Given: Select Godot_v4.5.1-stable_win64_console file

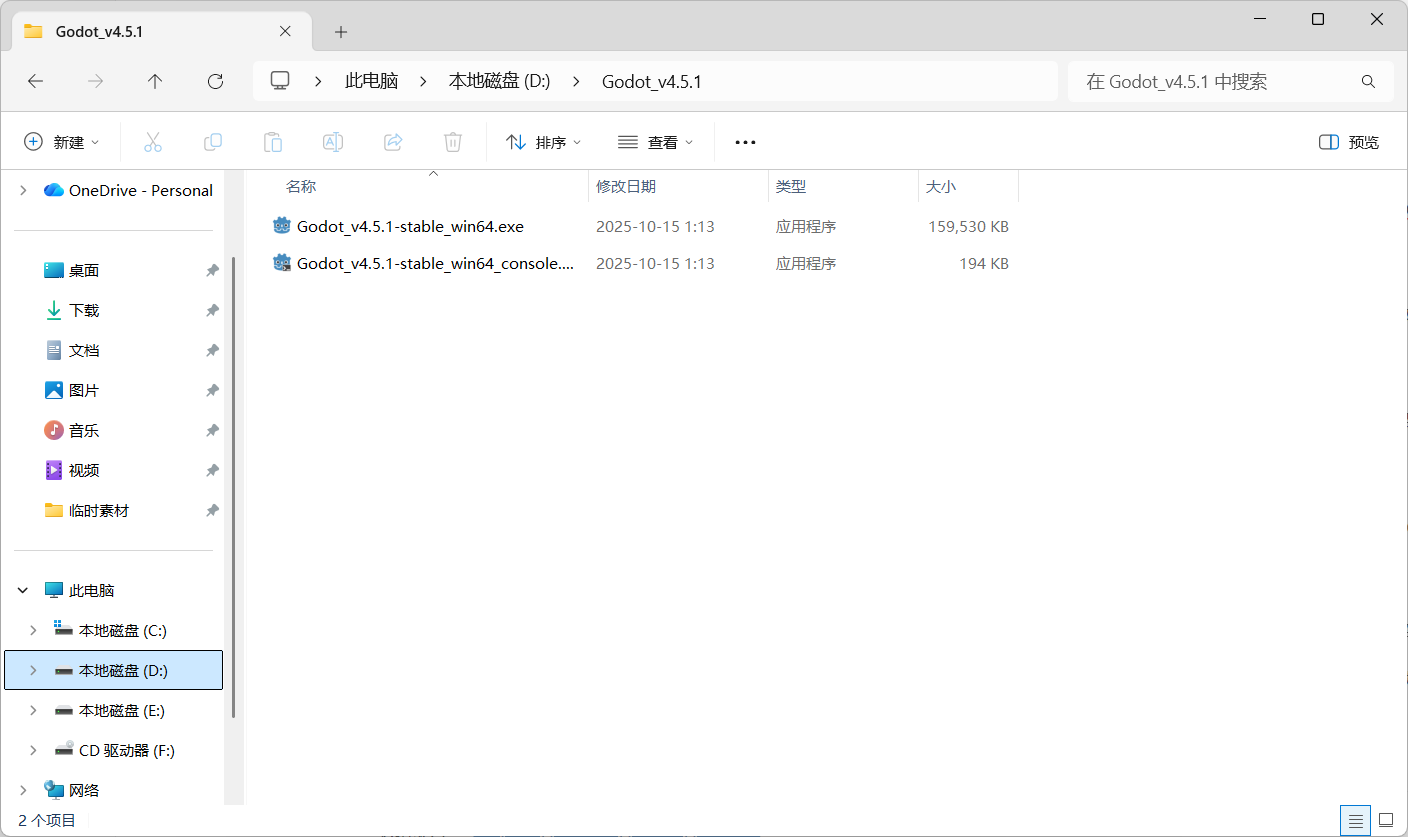Looking at the screenshot, I should [x=436, y=263].
